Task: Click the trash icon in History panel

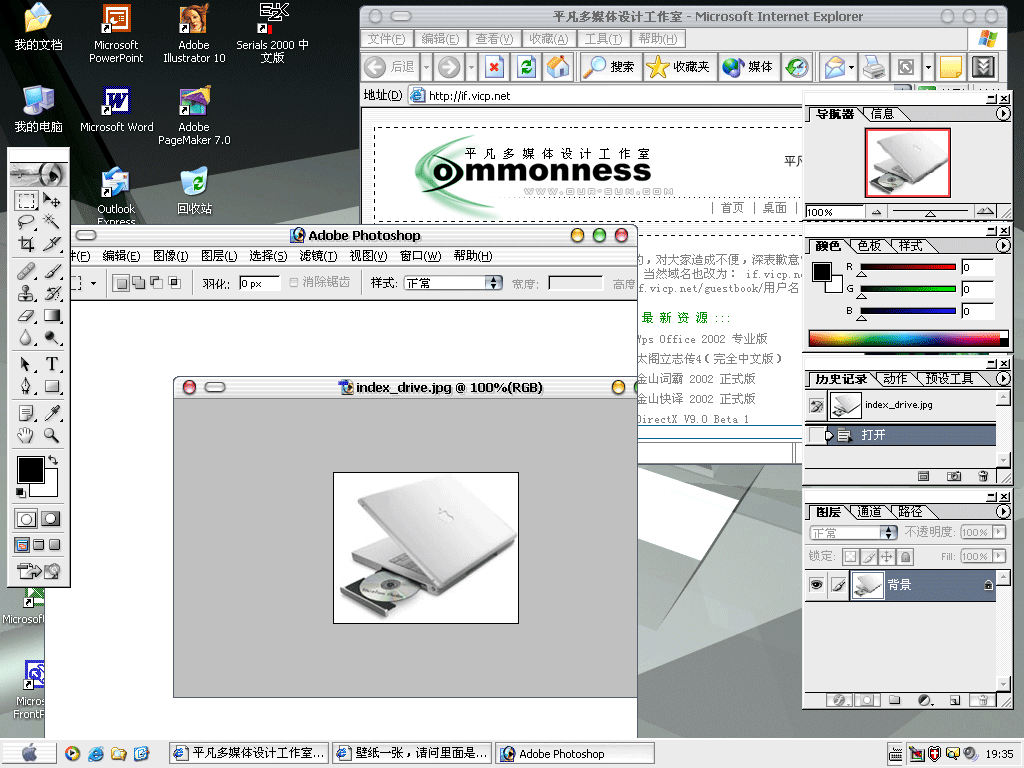Action: pyautogui.click(x=983, y=476)
